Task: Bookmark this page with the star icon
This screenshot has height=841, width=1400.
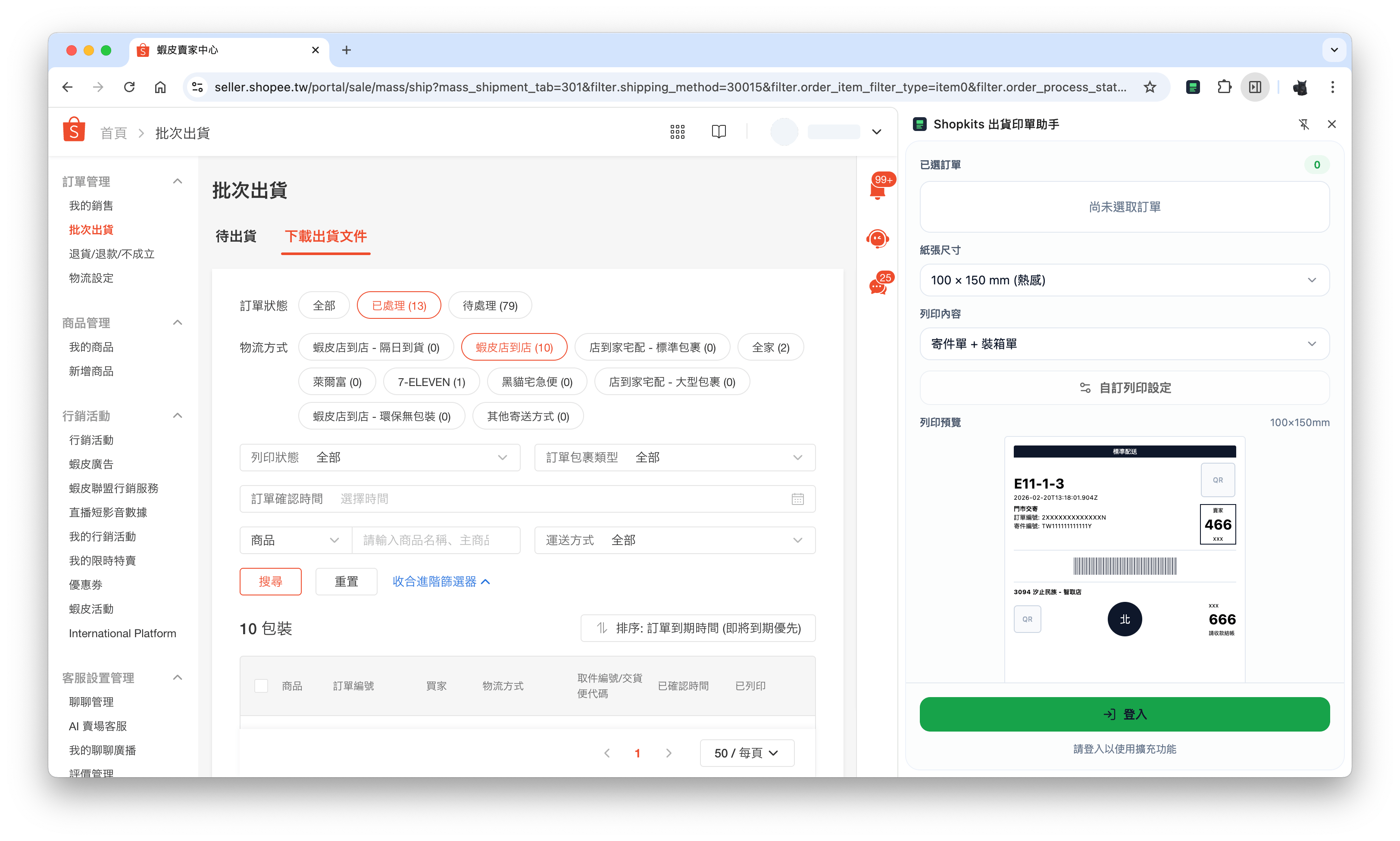Action: tap(1150, 87)
